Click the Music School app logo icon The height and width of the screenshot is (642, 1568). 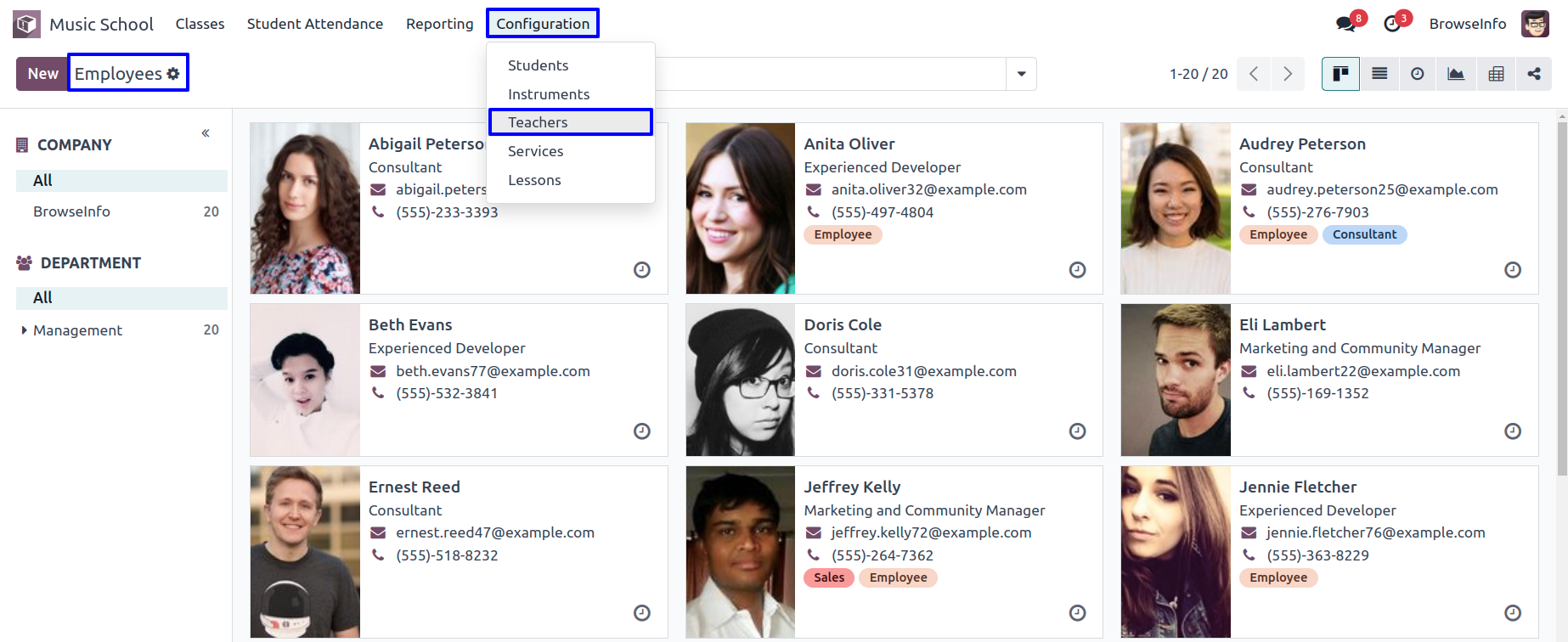click(x=26, y=24)
